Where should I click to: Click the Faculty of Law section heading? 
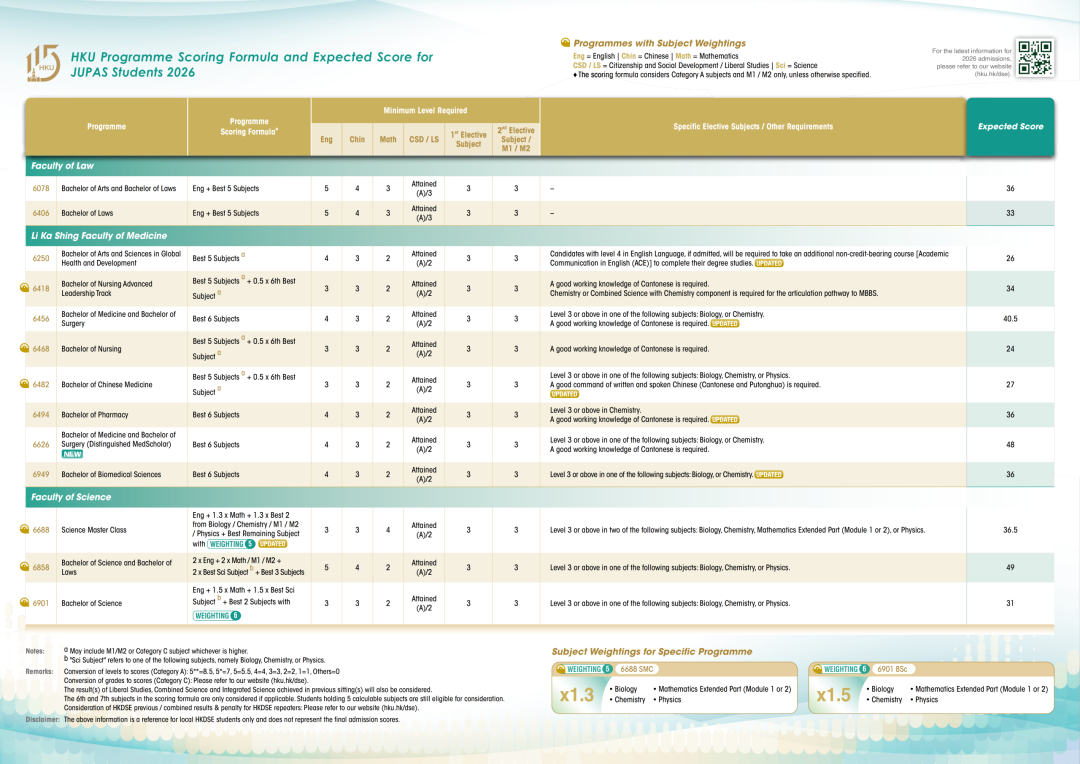pos(62,165)
